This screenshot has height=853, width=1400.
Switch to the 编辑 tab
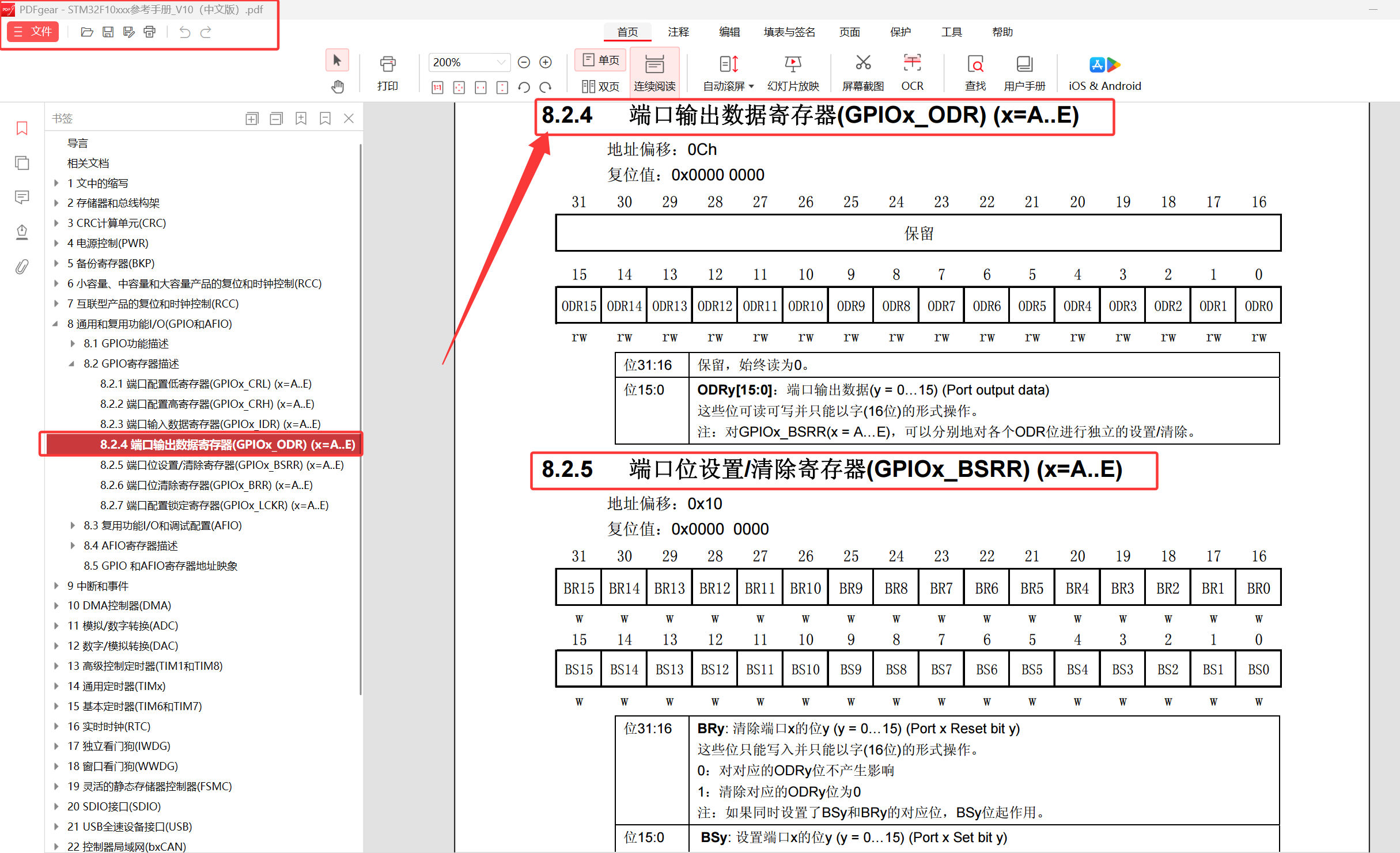point(729,32)
